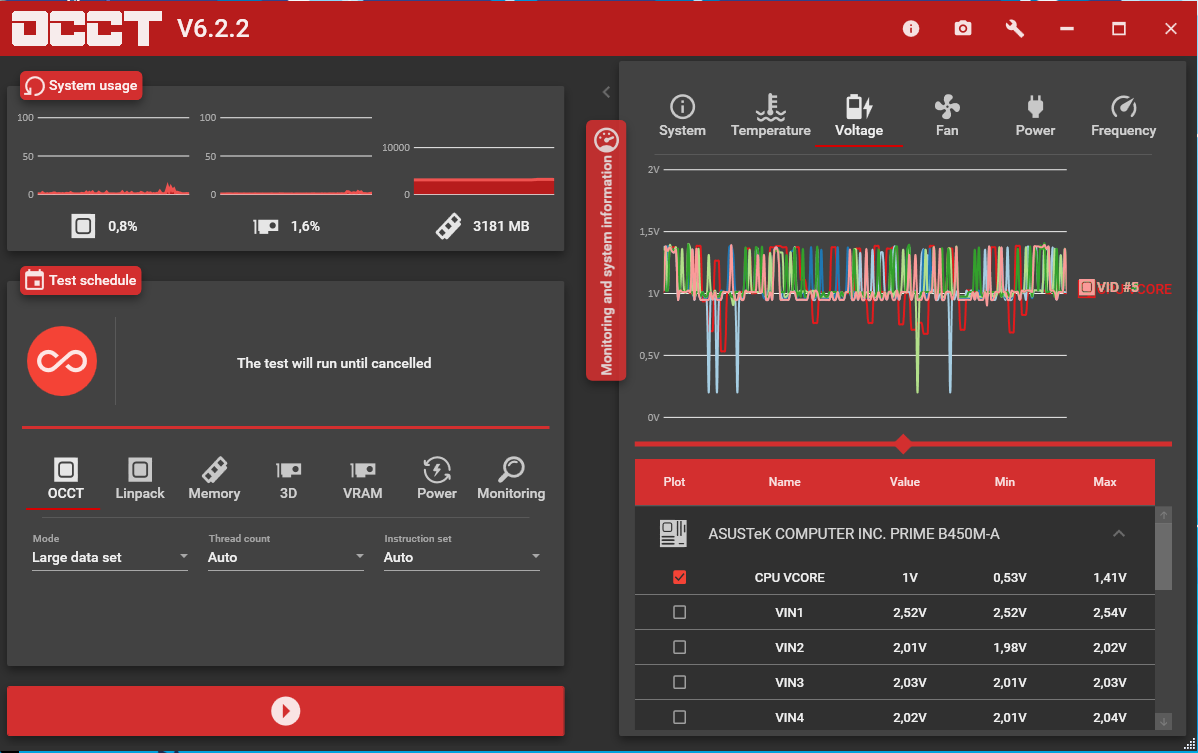
Task: Click the OCCT logo
Action: (86, 28)
